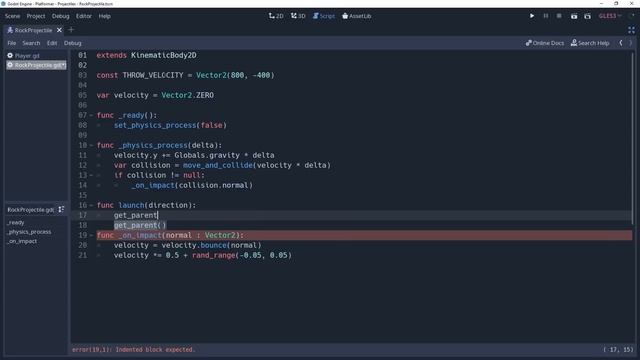Viewport: 640px width, 360px height.
Task: Click the error message in status bar
Action: [x=133, y=350]
